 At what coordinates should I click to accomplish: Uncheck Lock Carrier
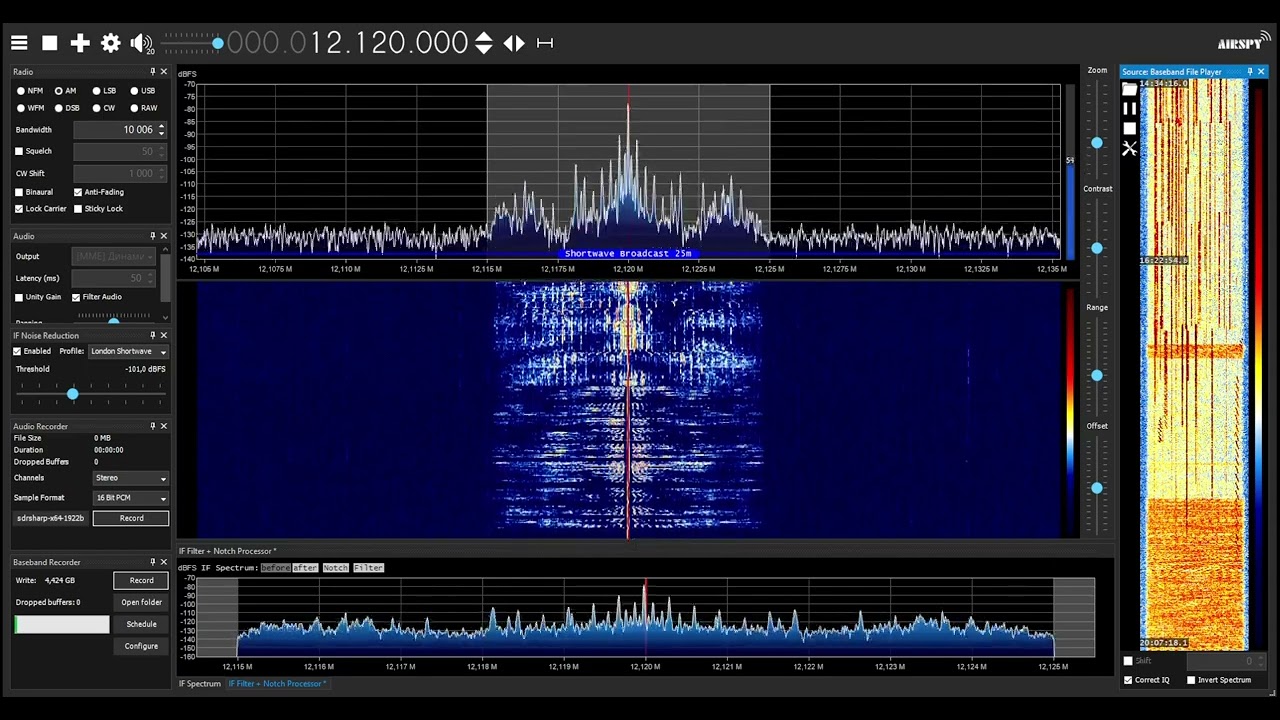(19, 209)
